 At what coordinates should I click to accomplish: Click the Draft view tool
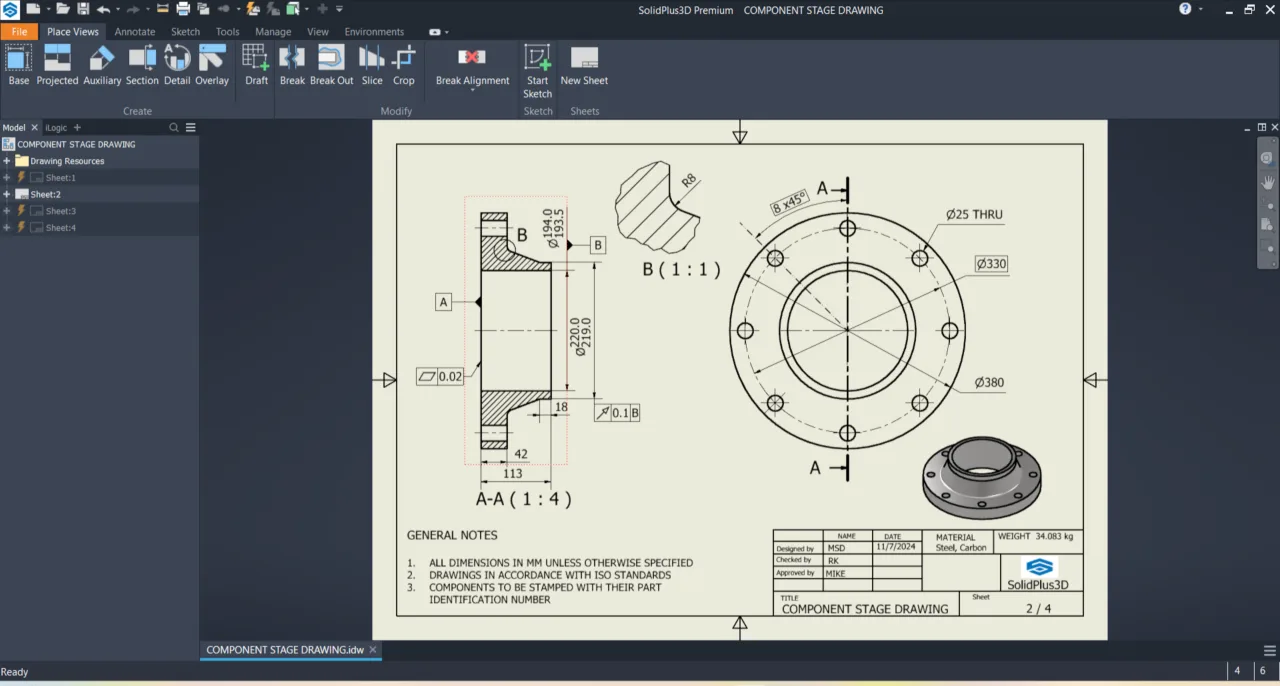(x=257, y=65)
